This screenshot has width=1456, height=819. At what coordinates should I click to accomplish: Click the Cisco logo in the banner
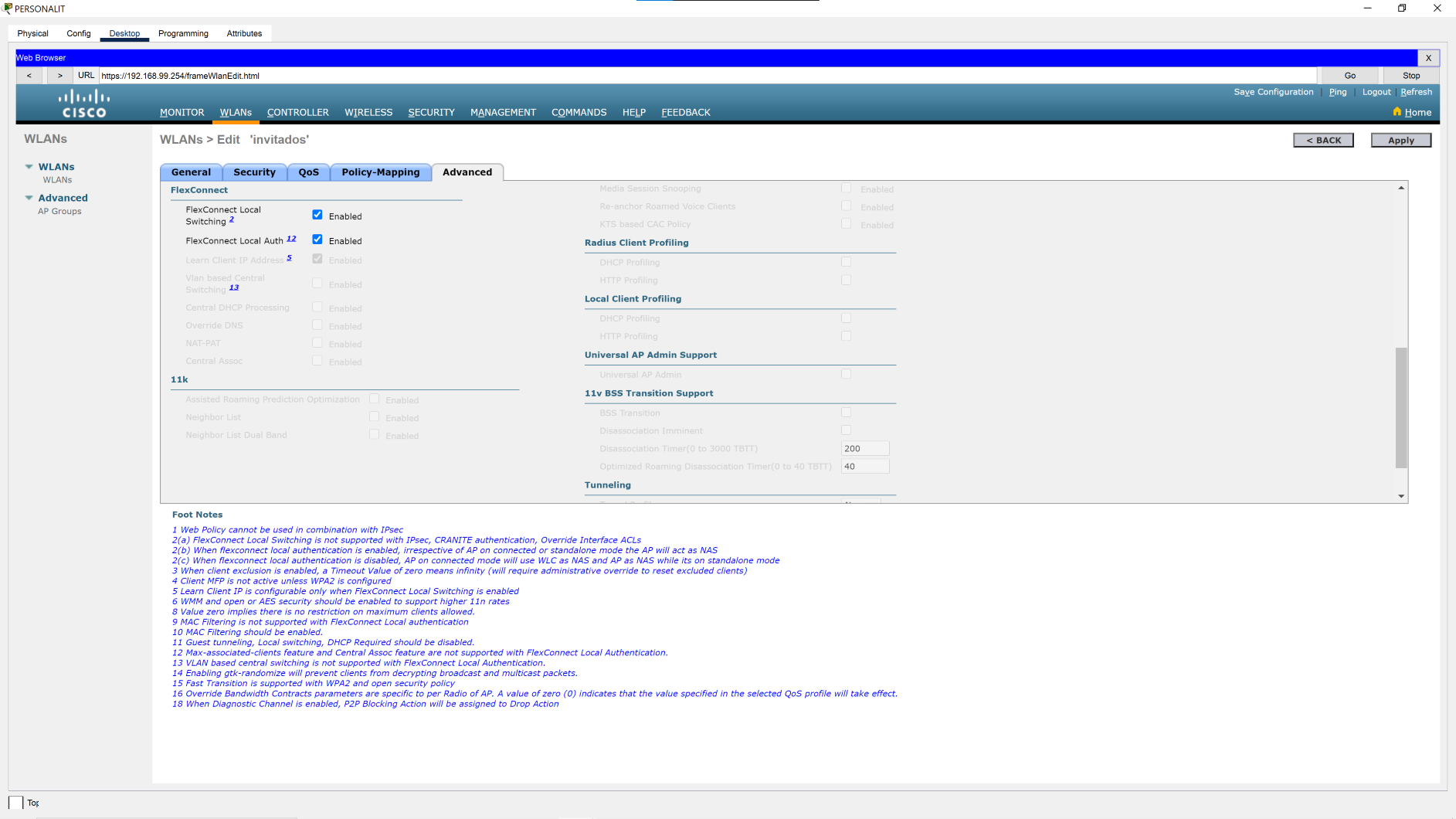tap(84, 103)
